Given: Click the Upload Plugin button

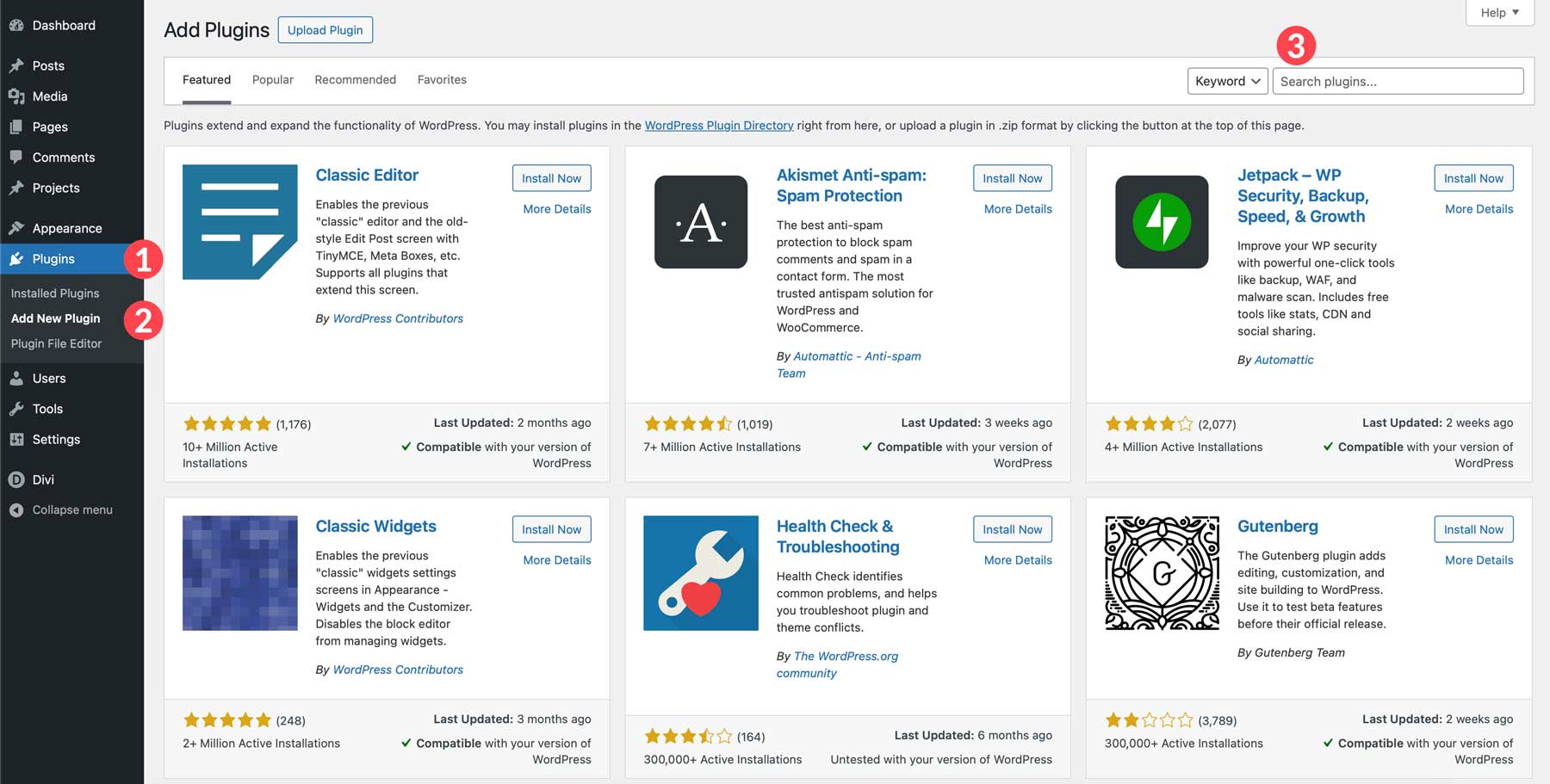Looking at the screenshot, I should [x=325, y=29].
